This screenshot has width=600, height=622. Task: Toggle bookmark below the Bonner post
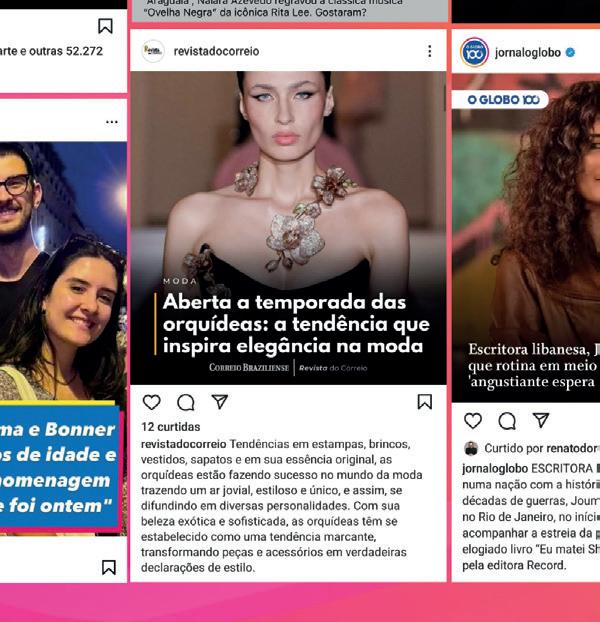(109, 567)
